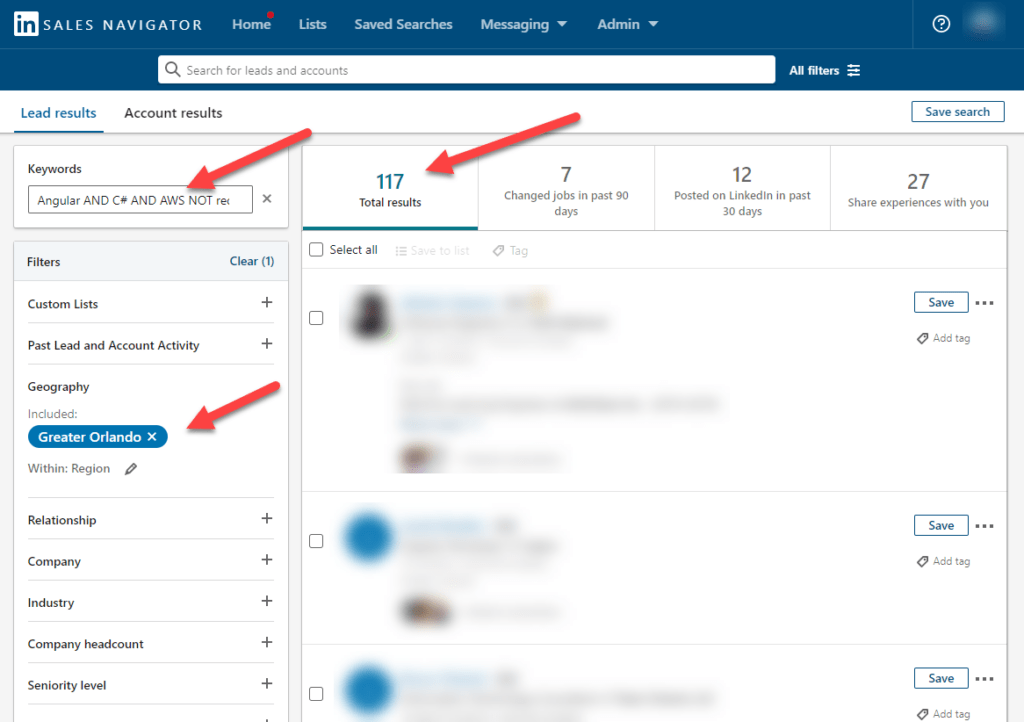Expand the Industry filter
The height and width of the screenshot is (722, 1024).
pos(266,601)
